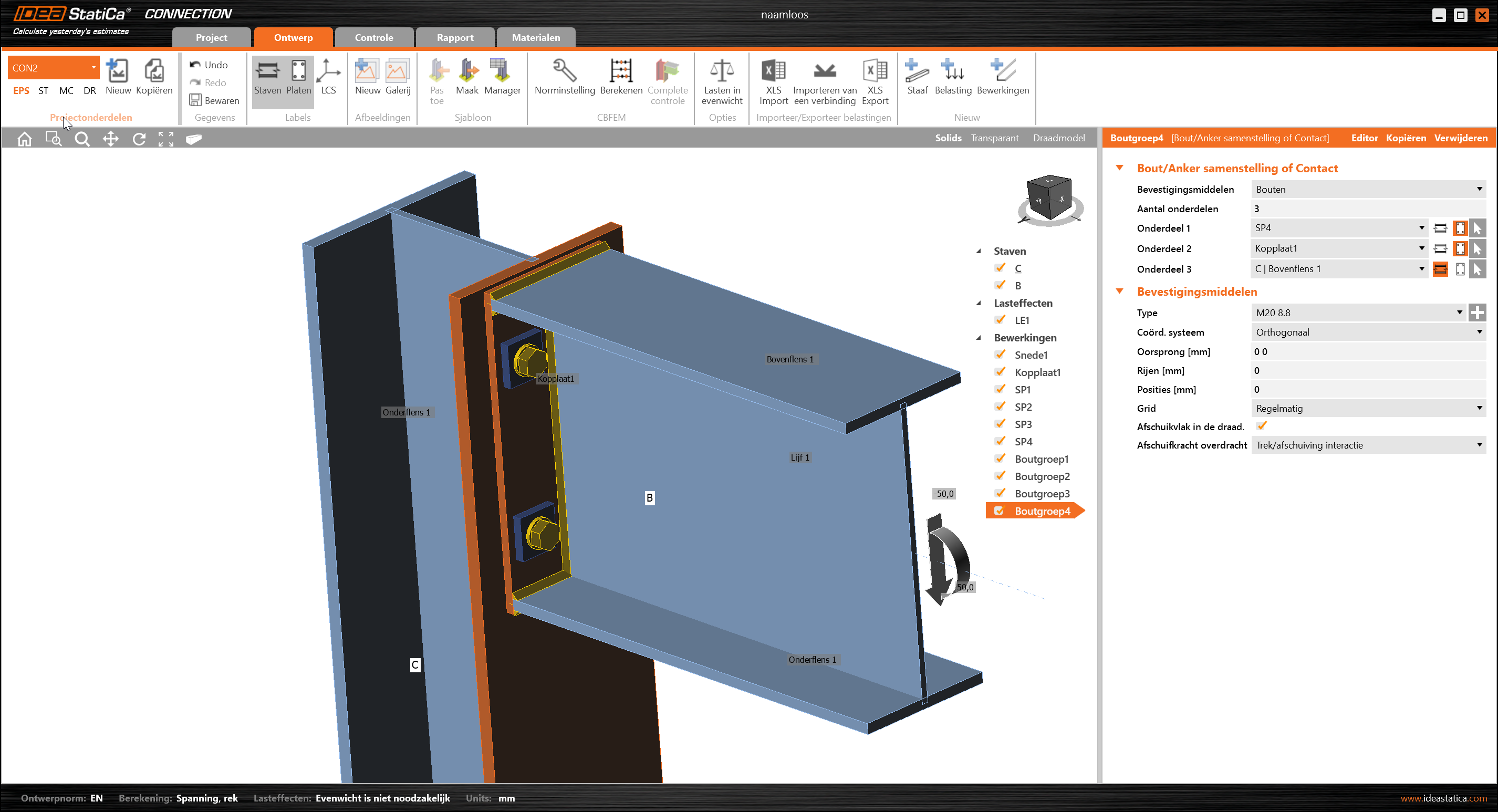
Task: Switch view to Transparant mode
Action: (994, 139)
